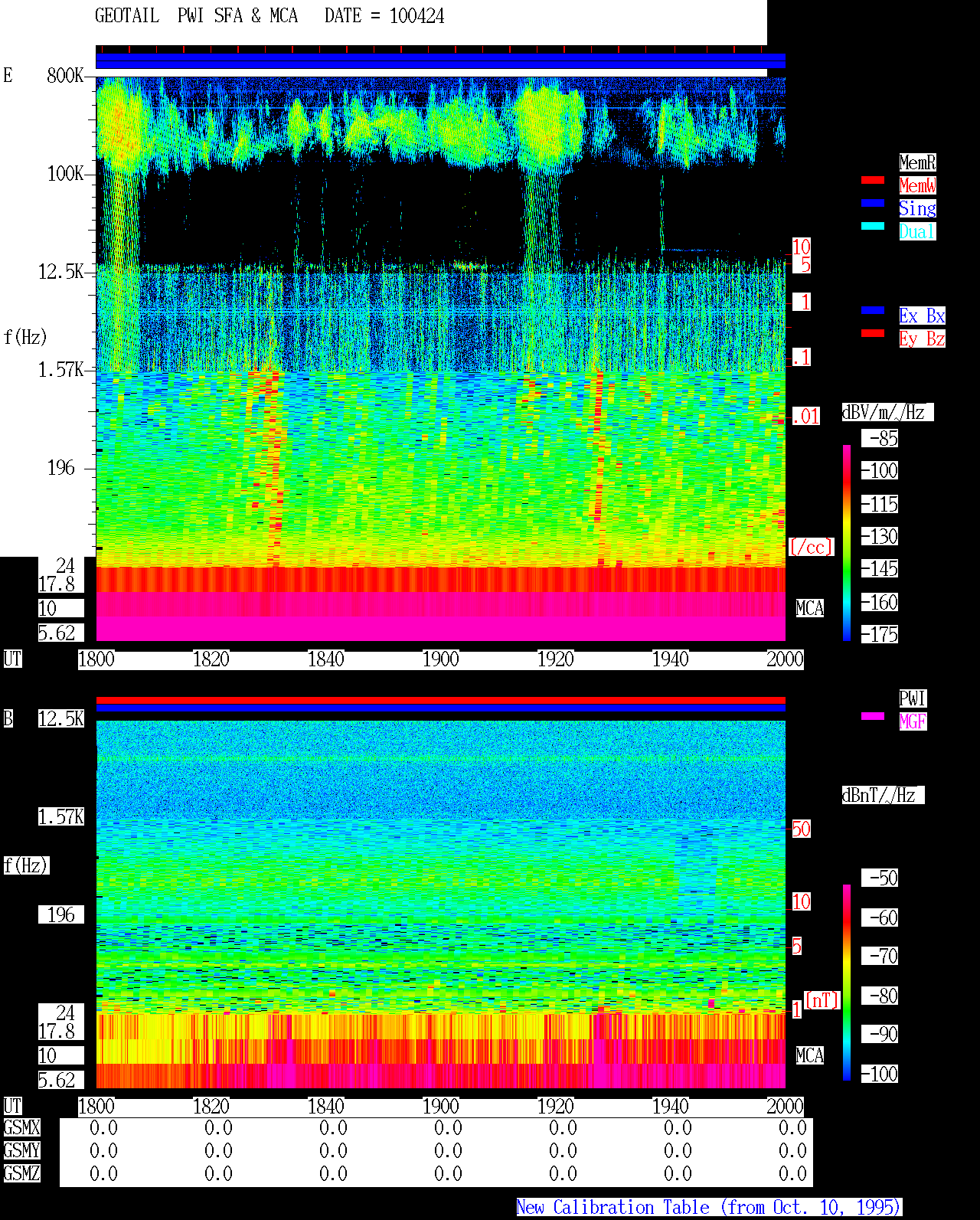Click the .01 density scale tick label
The width and height of the screenshot is (980, 1220).
(805, 417)
